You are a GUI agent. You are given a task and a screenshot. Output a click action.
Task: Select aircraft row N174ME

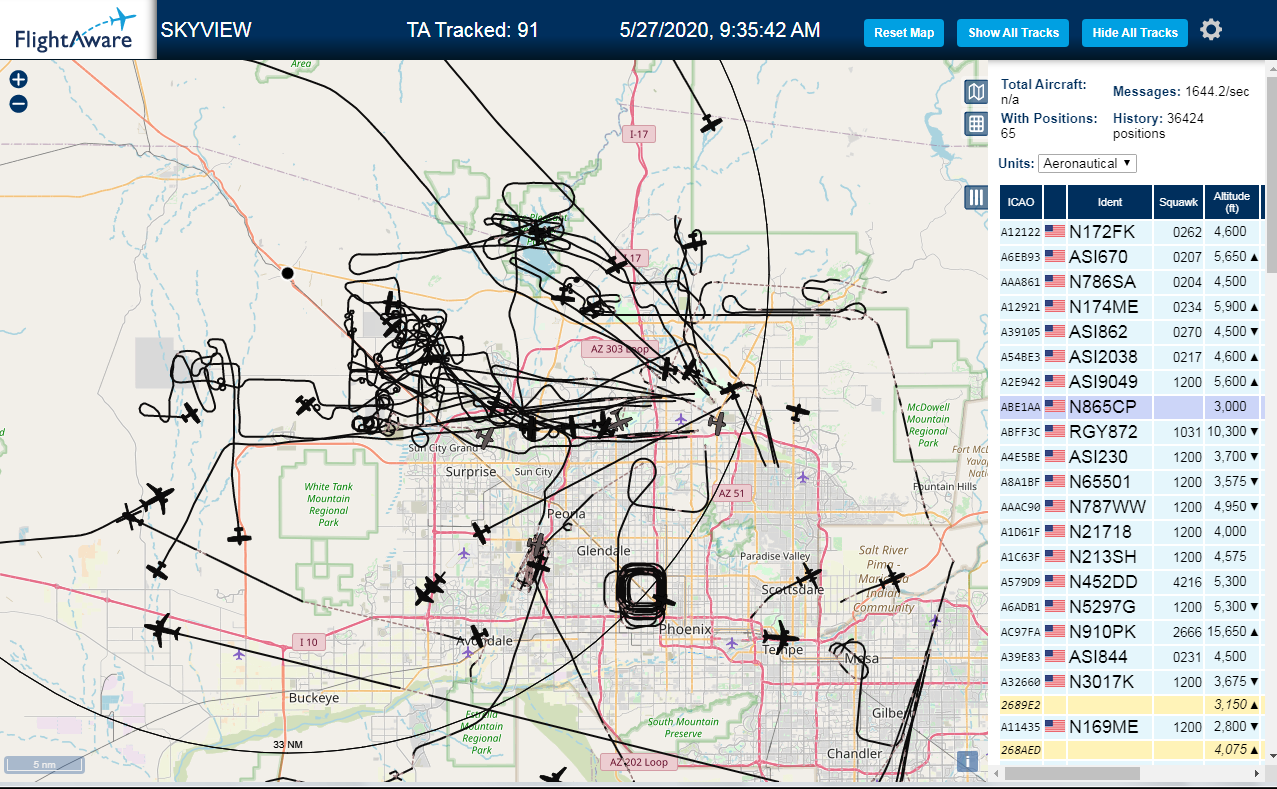[1130, 307]
